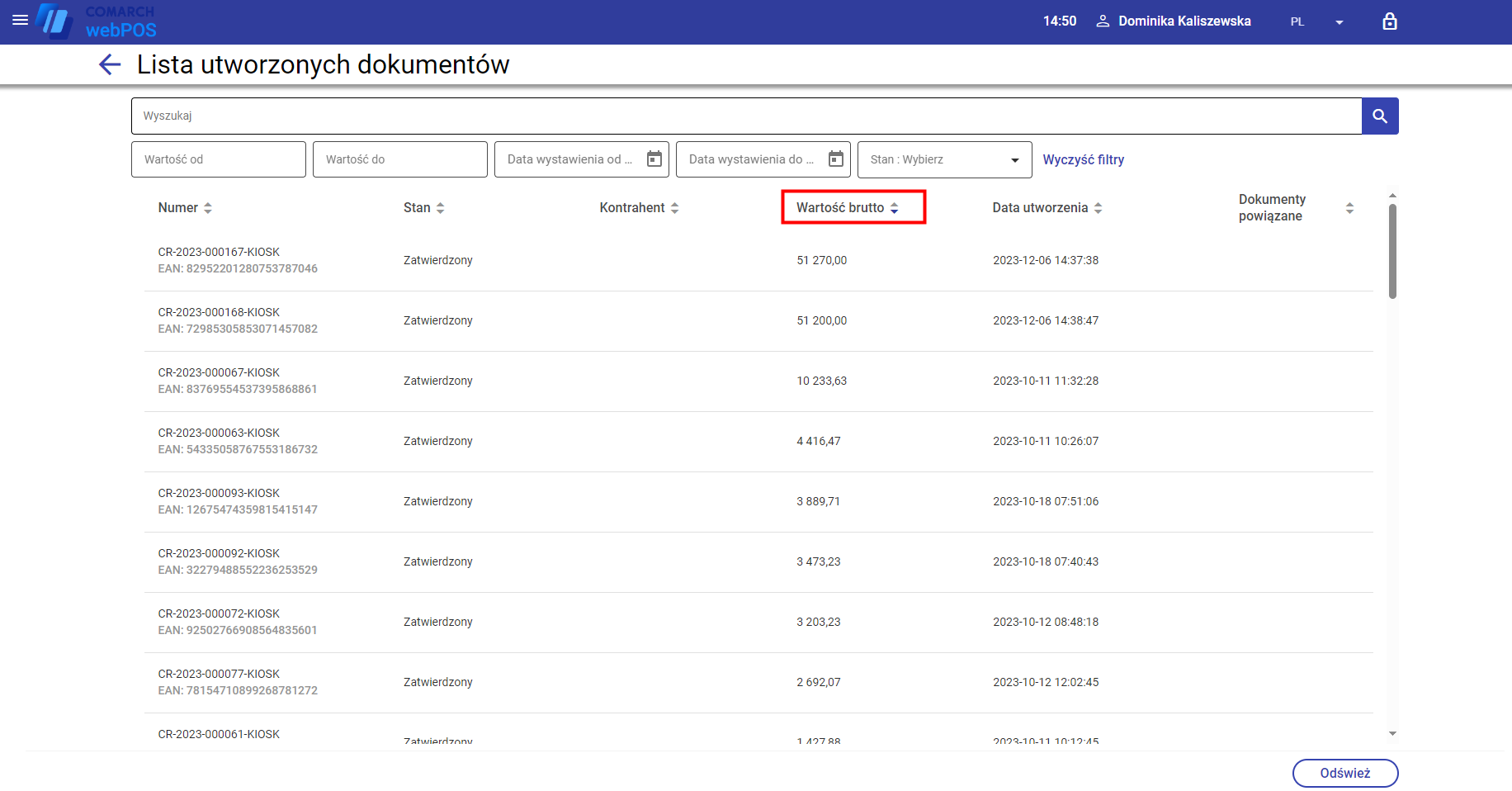The width and height of the screenshot is (1512, 791).
Task: Click the Odśwież button
Action: (1344, 773)
